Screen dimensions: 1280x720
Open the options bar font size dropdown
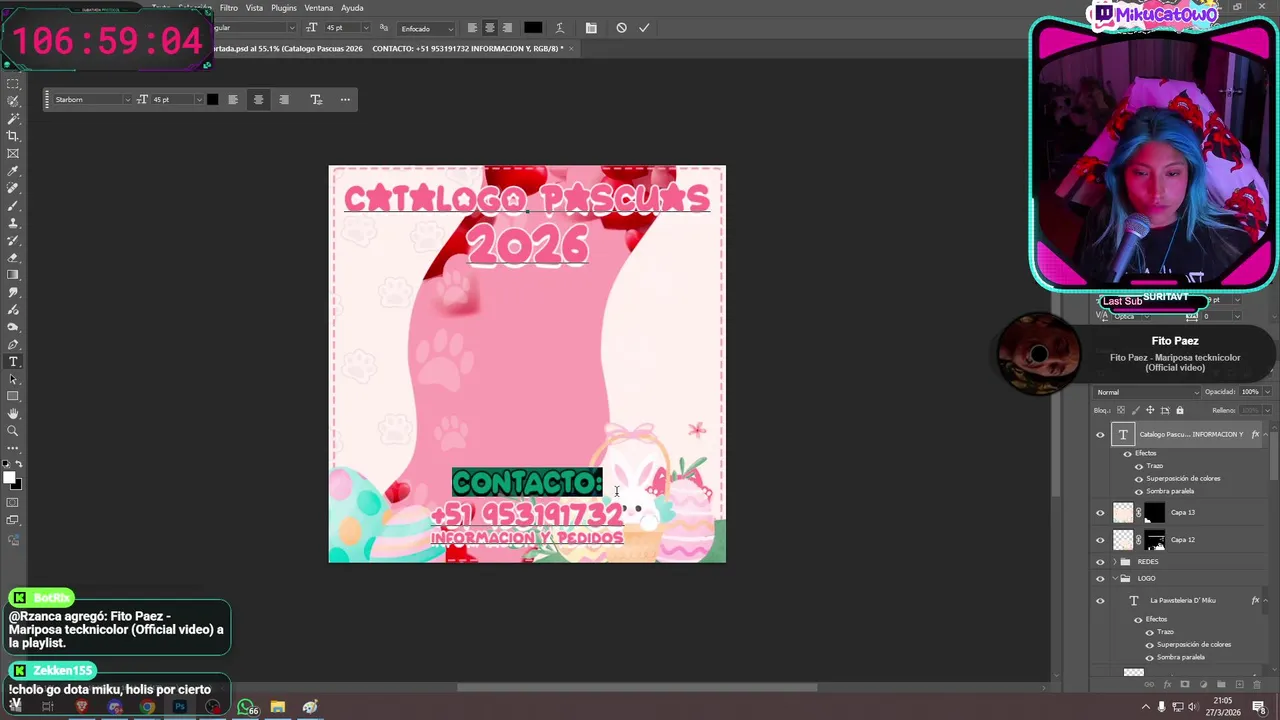click(364, 28)
